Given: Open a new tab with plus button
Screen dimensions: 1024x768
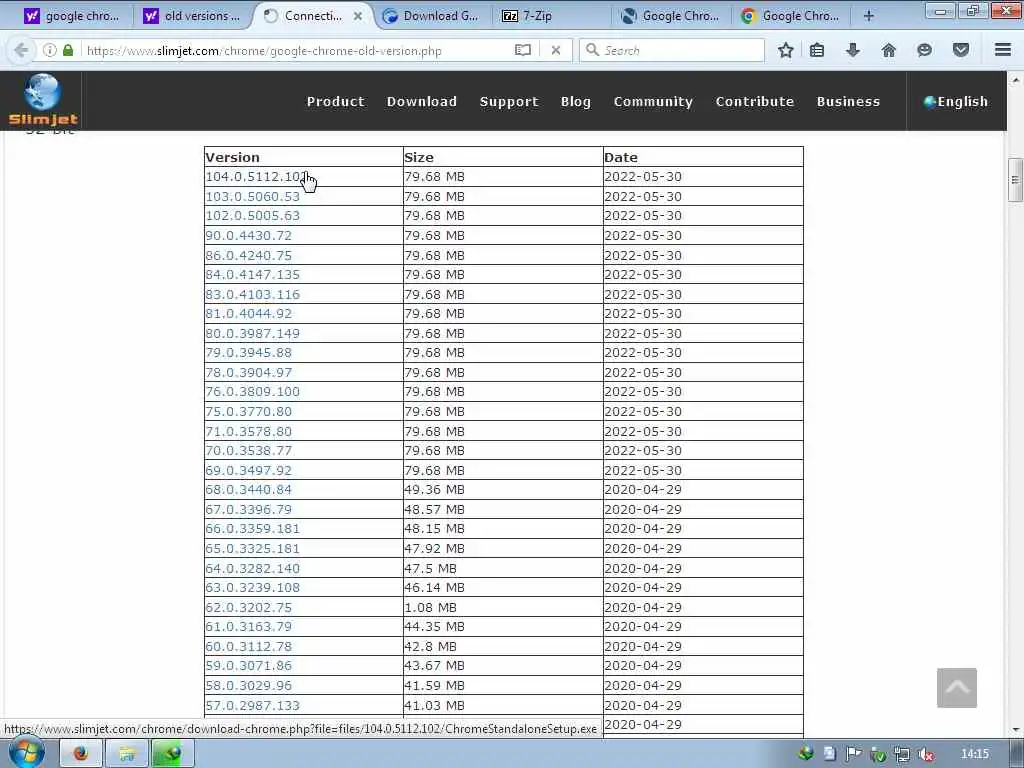Looking at the screenshot, I should coord(869,16).
